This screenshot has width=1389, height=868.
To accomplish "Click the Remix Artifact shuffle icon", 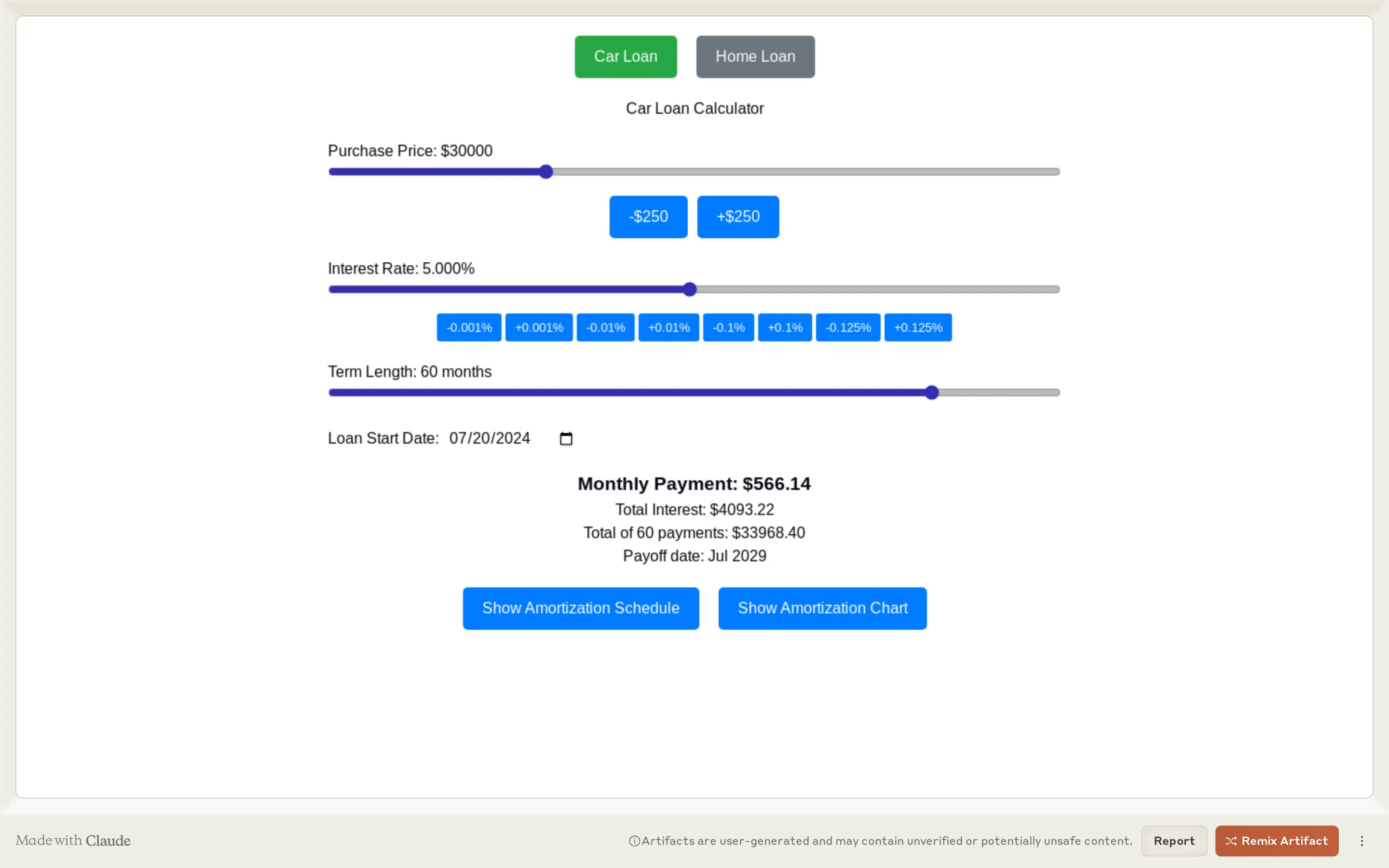I will pos(1232,841).
